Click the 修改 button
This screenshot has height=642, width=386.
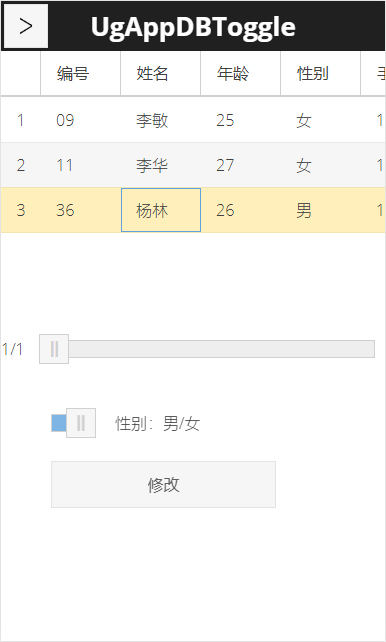163,484
